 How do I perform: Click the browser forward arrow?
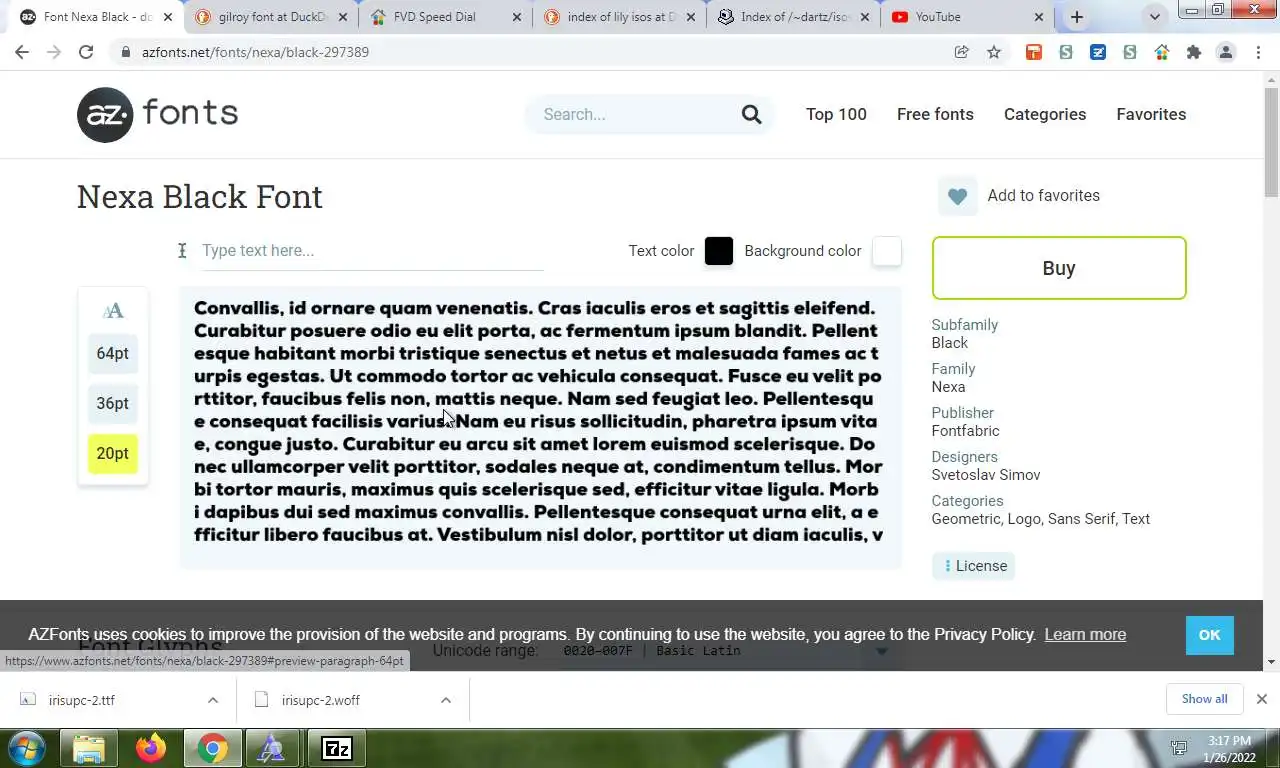[54, 52]
